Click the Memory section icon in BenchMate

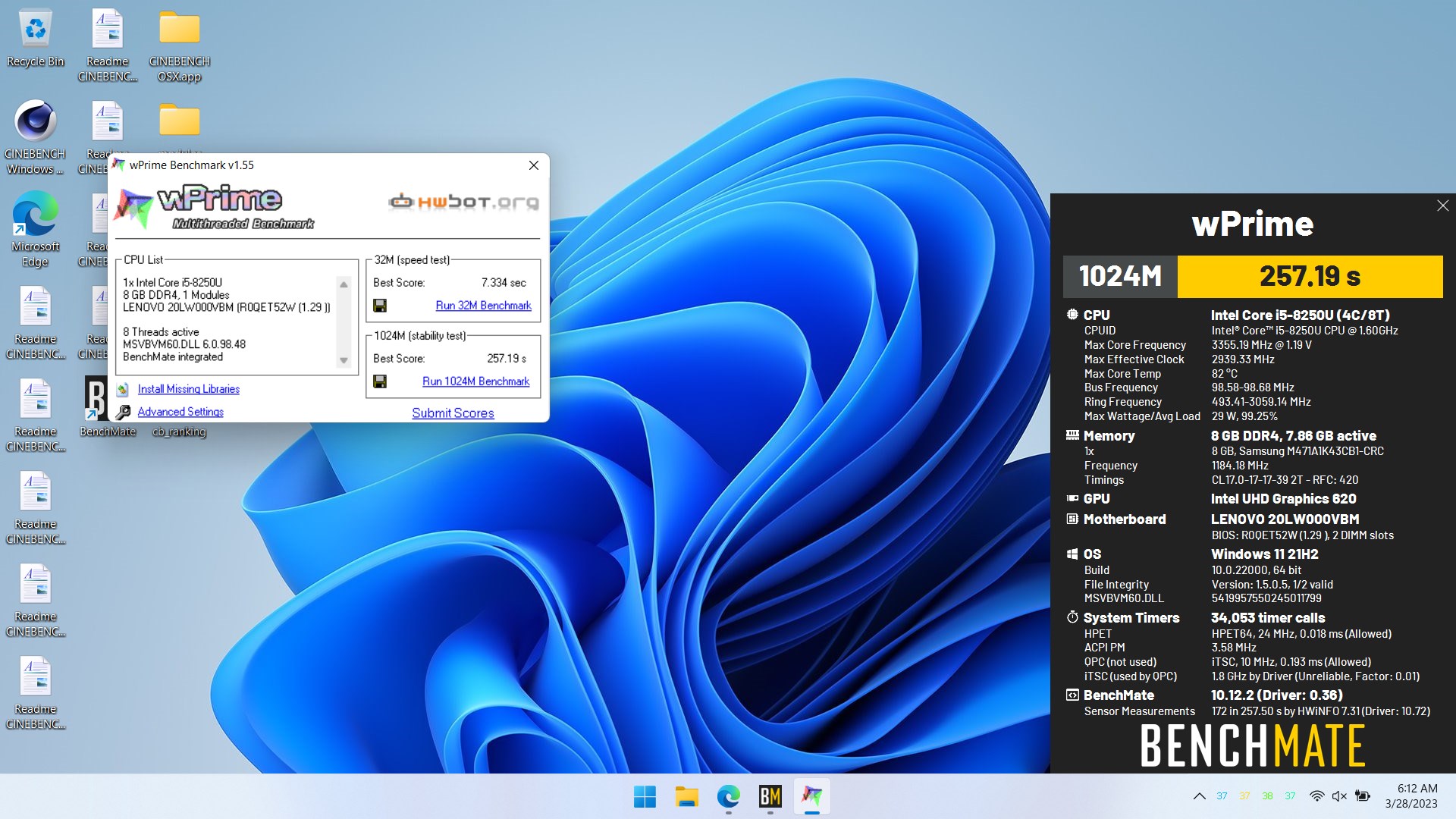pyautogui.click(x=1072, y=435)
